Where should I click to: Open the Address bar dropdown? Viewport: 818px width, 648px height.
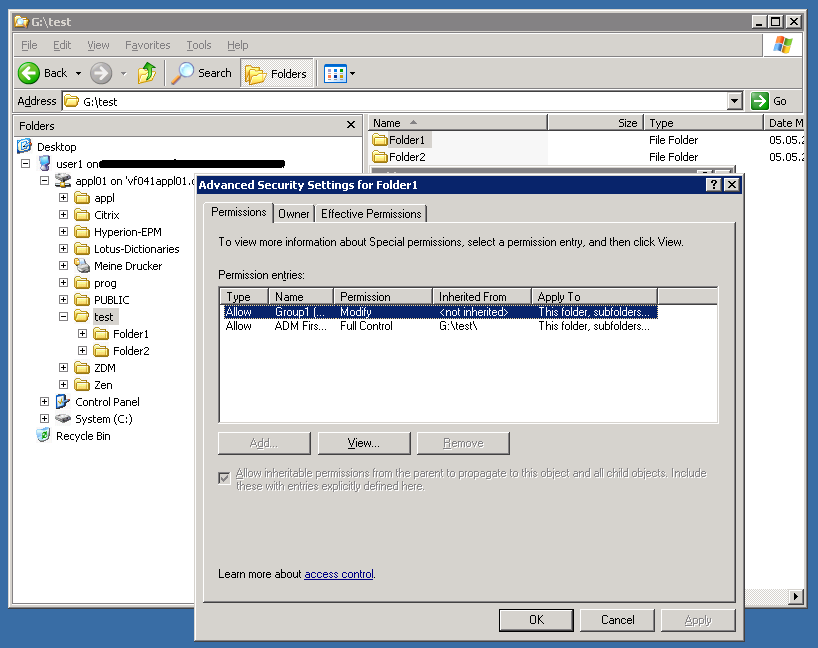(x=735, y=101)
